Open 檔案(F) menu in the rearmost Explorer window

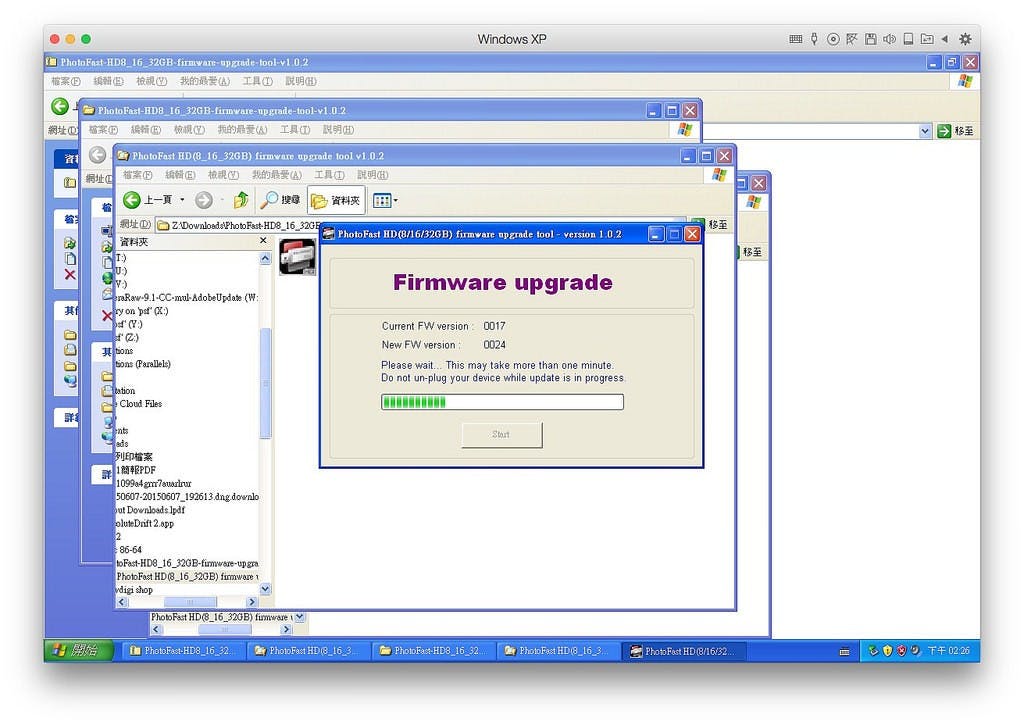66,81
